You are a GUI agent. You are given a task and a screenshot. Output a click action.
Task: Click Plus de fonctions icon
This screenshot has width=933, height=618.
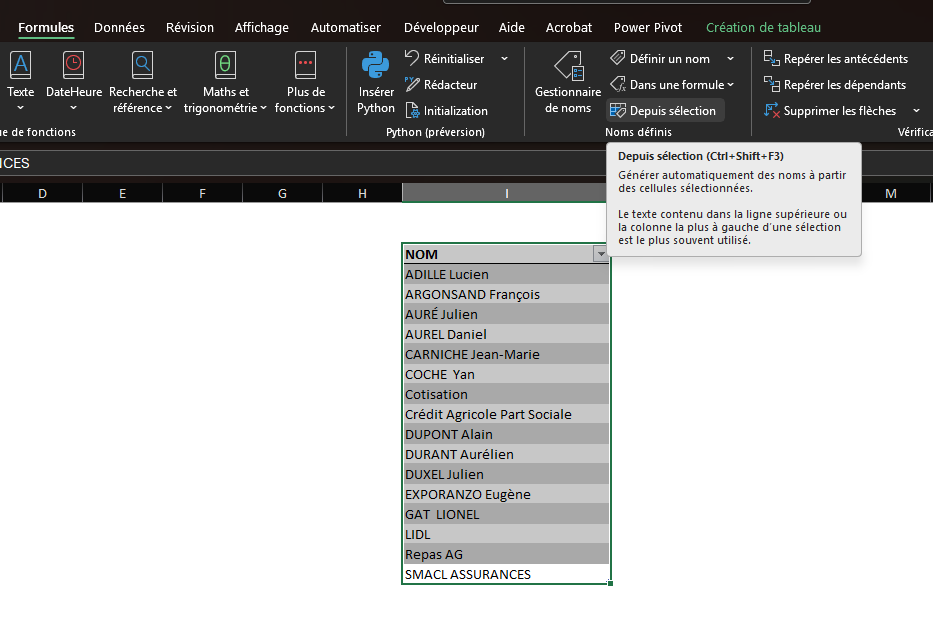point(305,66)
